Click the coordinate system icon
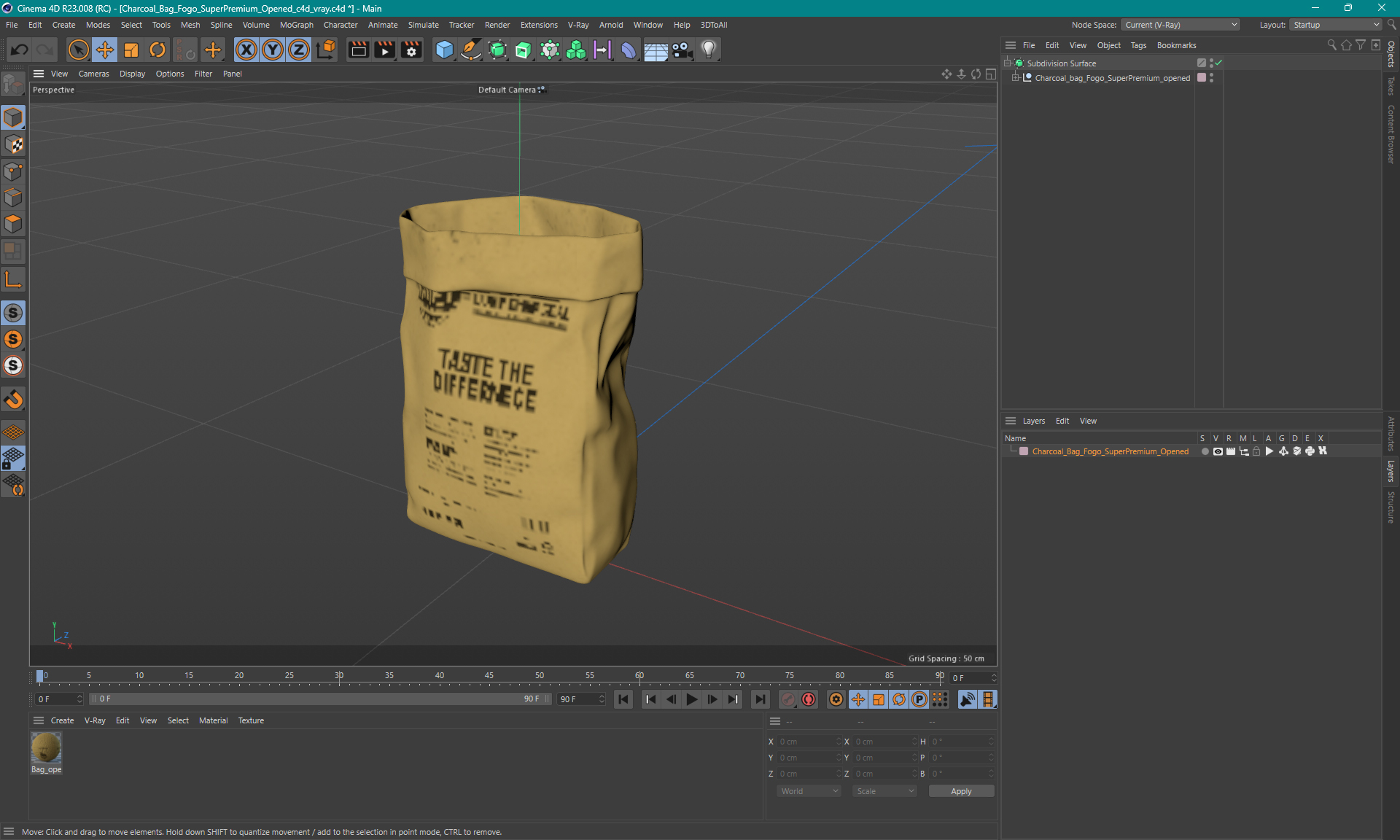 pyautogui.click(x=326, y=50)
